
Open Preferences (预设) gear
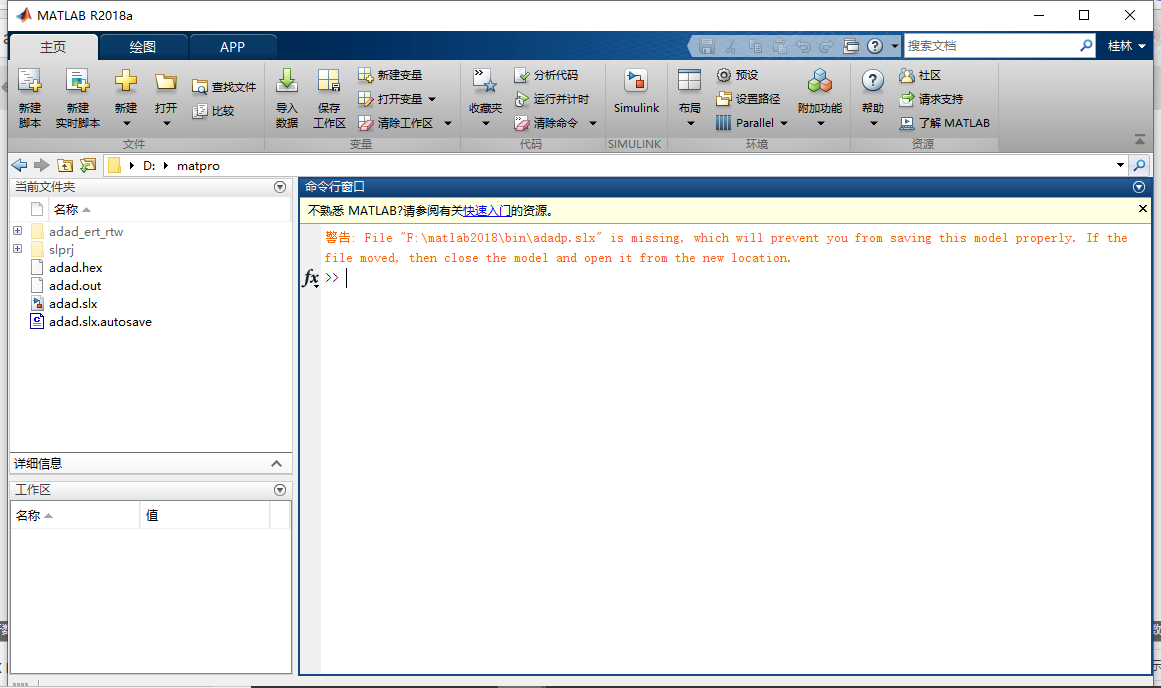point(737,75)
